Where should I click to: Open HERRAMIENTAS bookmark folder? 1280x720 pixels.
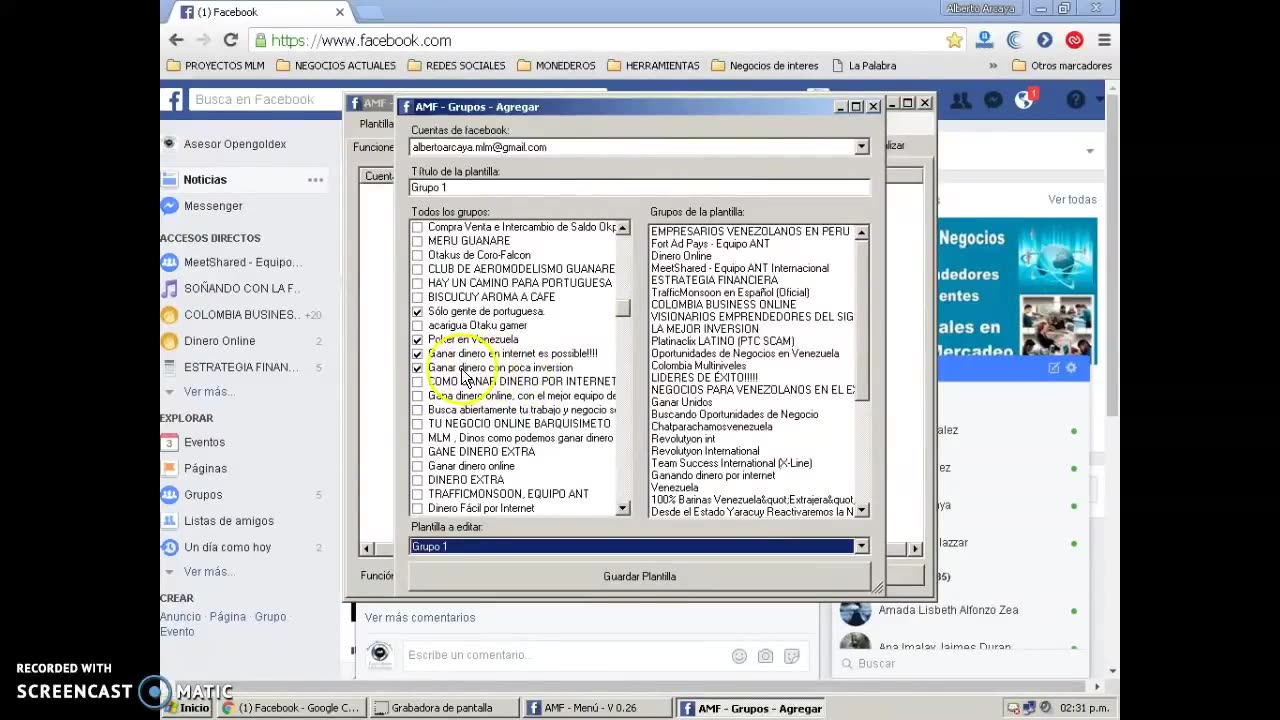coord(653,66)
